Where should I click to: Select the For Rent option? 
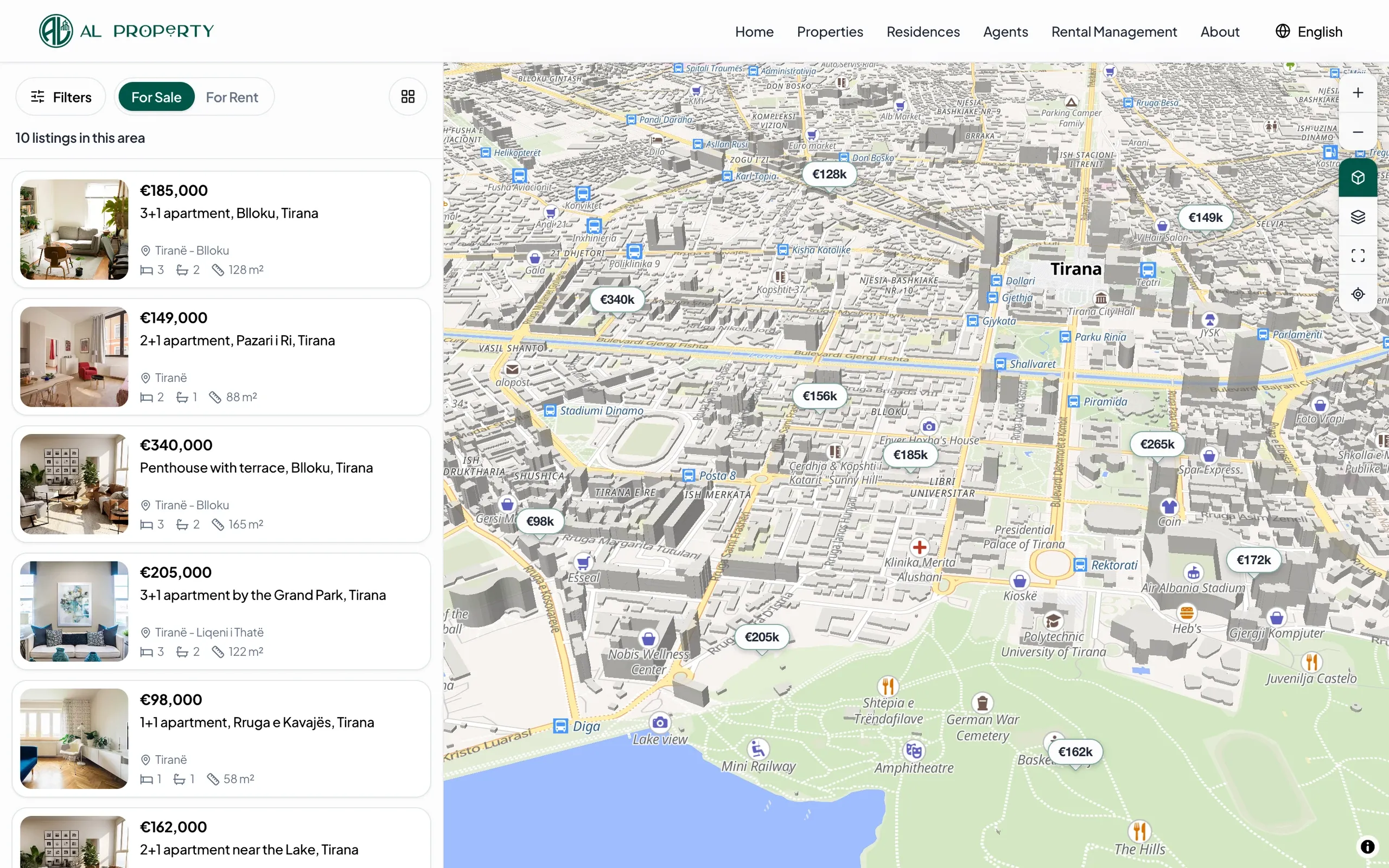coord(232,97)
